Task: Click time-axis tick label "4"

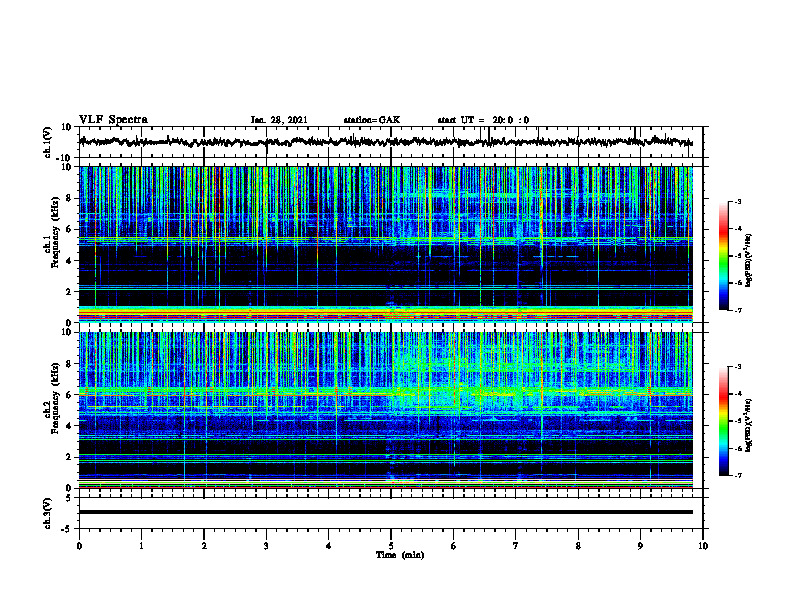Action: [x=329, y=546]
